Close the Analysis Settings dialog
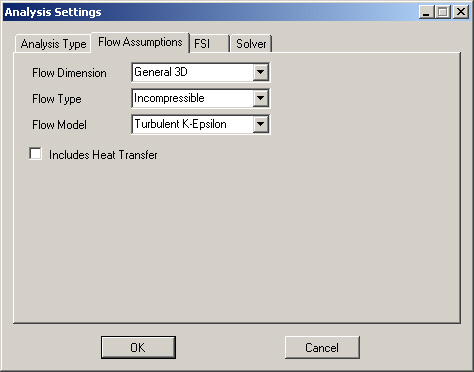This screenshot has height=372, width=474. pyautogui.click(x=461, y=12)
